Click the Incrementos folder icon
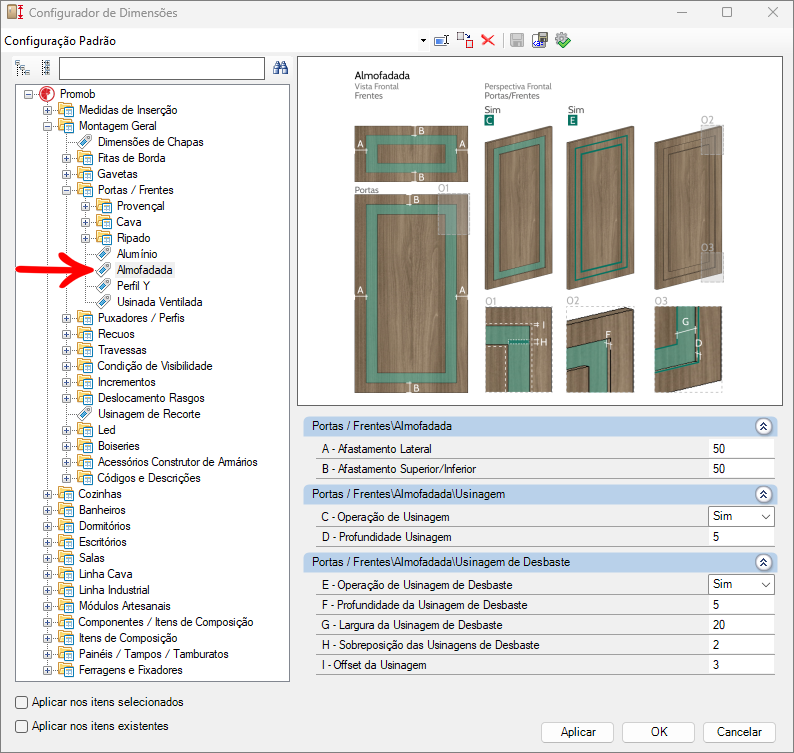The width and height of the screenshot is (794, 753). [85, 382]
